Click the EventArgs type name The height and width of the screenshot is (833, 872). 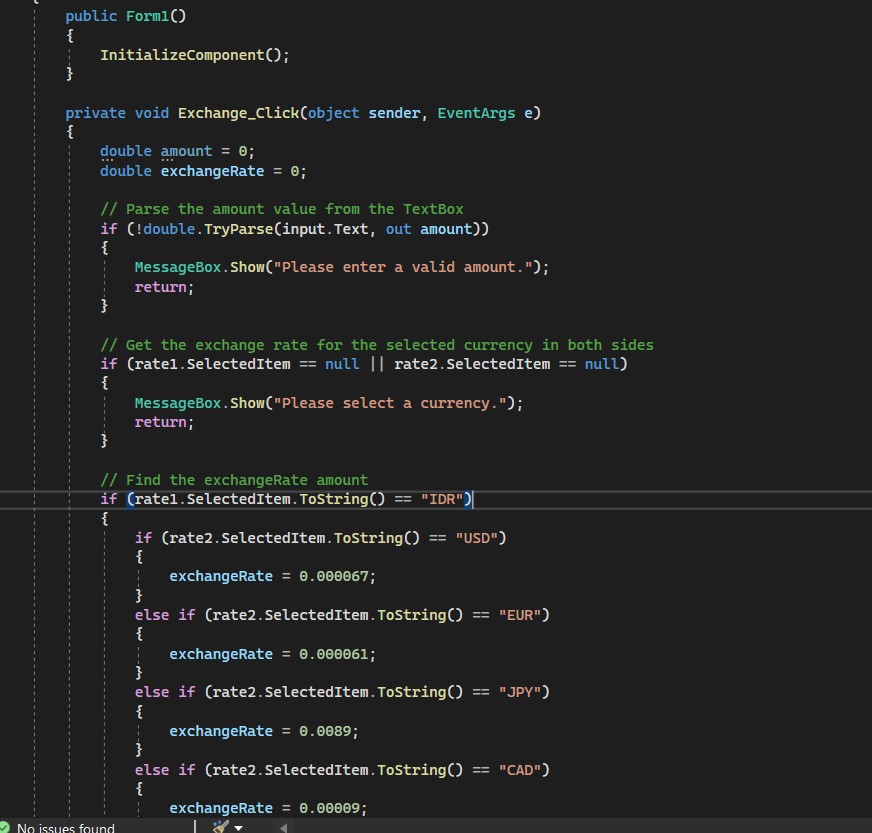(476, 113)
